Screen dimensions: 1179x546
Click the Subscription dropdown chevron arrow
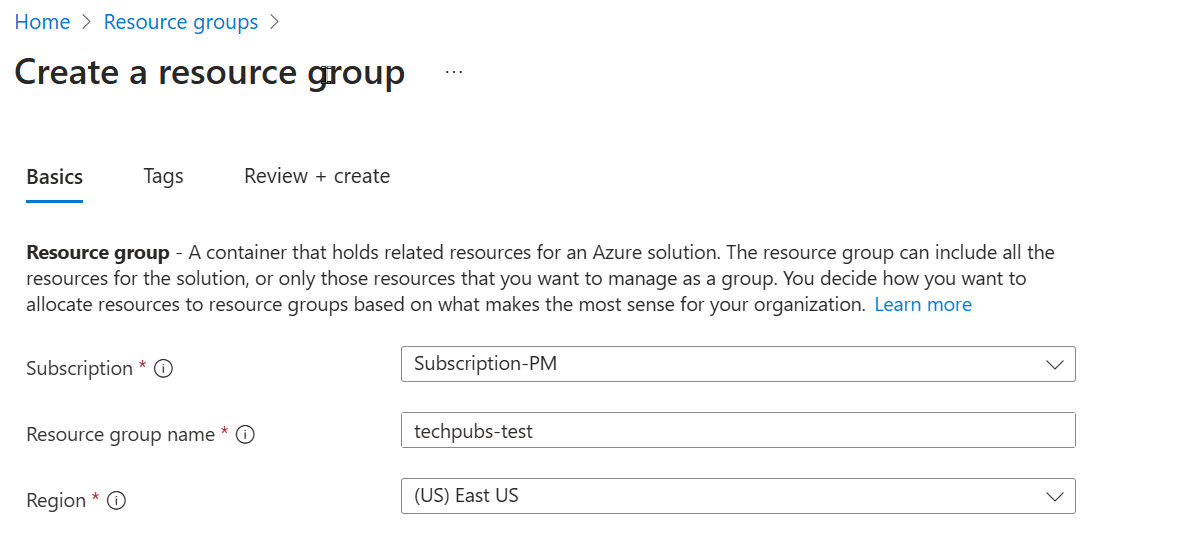coord(1054,365)
